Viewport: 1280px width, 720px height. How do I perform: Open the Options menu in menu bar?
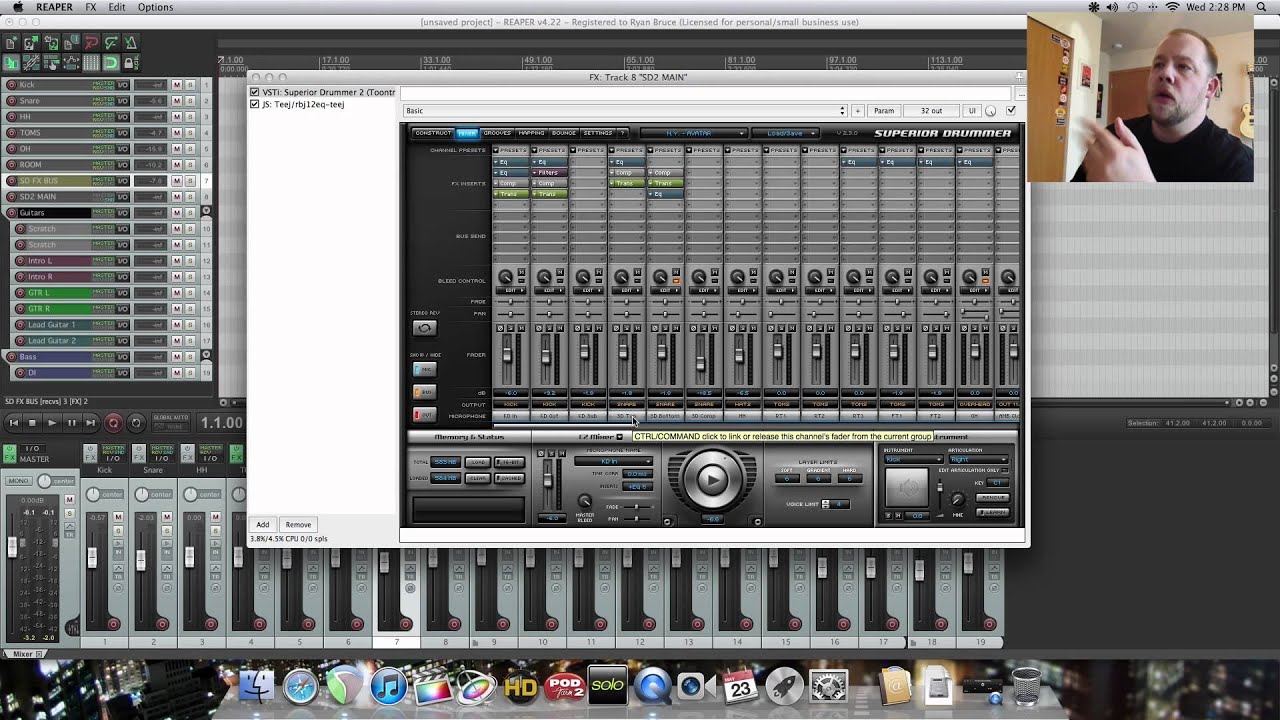[155, 7]
